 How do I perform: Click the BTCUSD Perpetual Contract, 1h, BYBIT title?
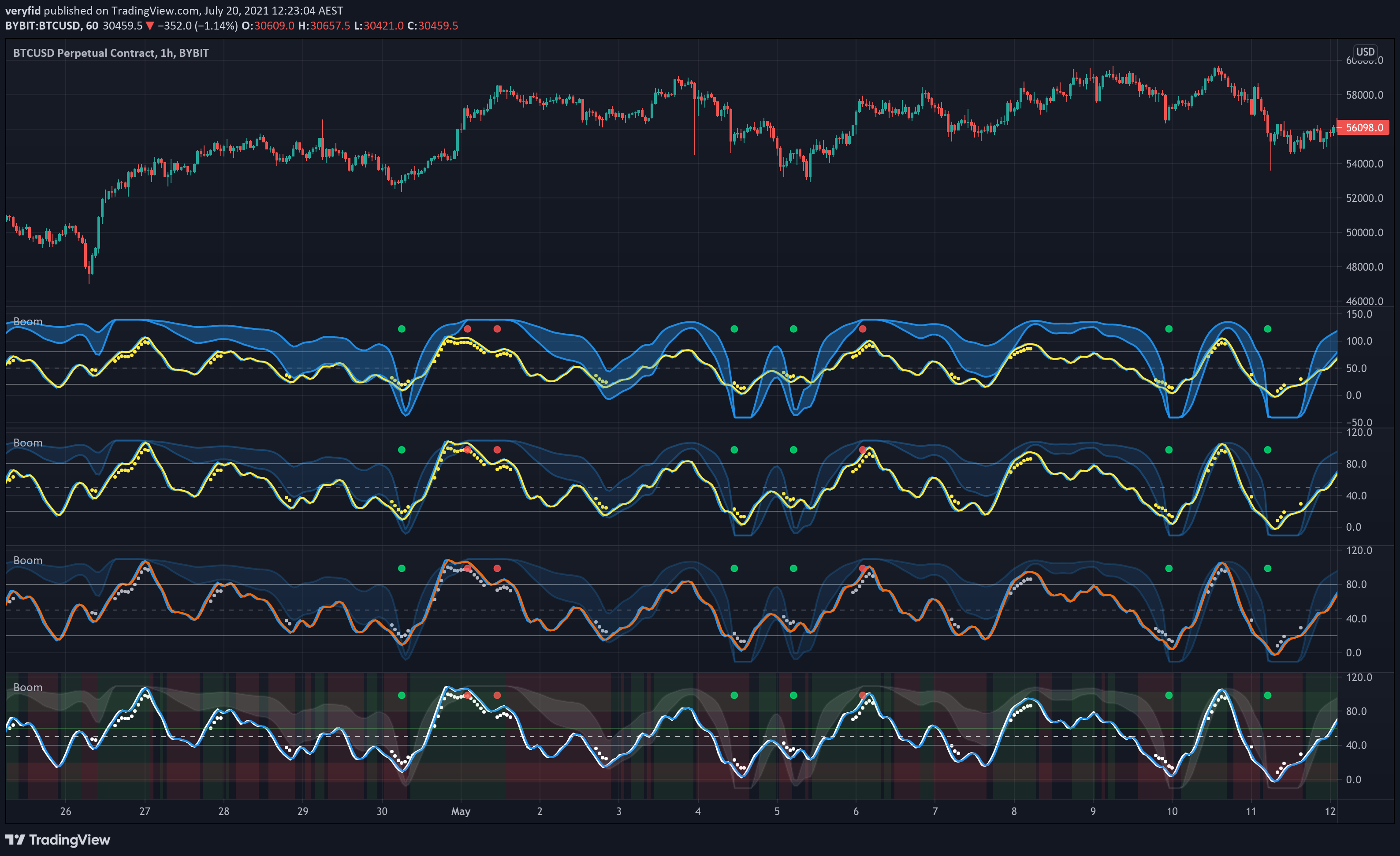point(111,53)
